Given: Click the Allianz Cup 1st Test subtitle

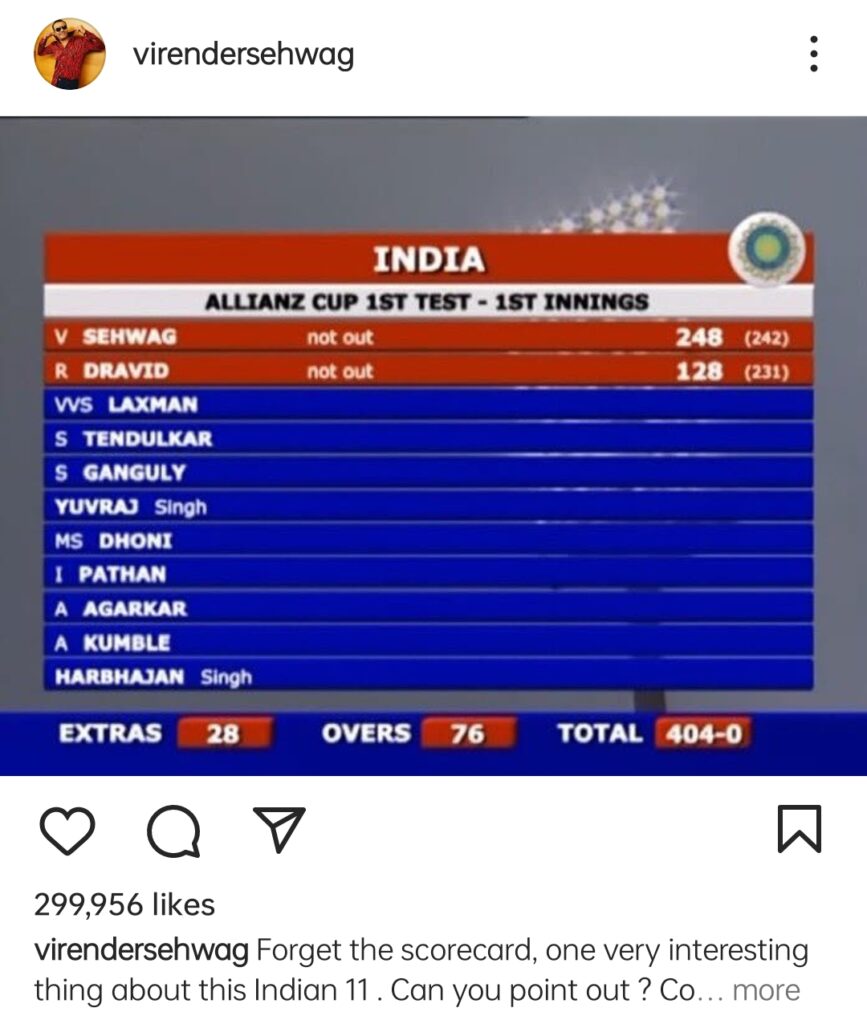Looking at the screenshot, I should pyautogui.click(x=427, y=302).
